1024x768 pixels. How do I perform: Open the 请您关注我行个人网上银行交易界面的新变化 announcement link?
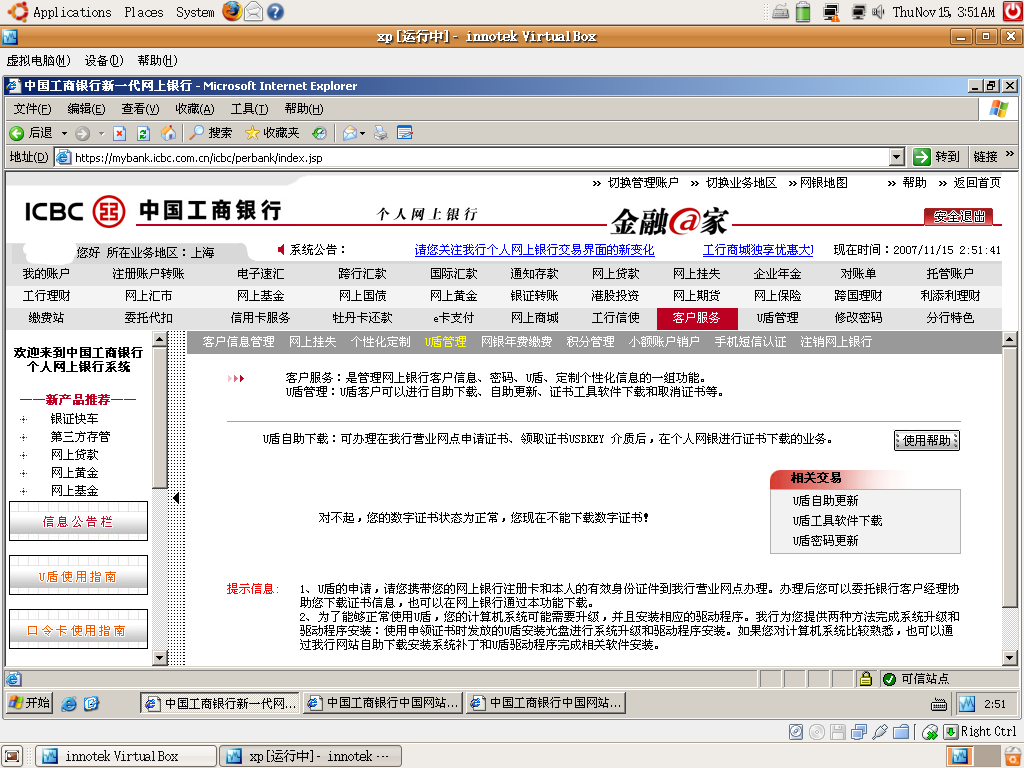click(x=534, y=250)
